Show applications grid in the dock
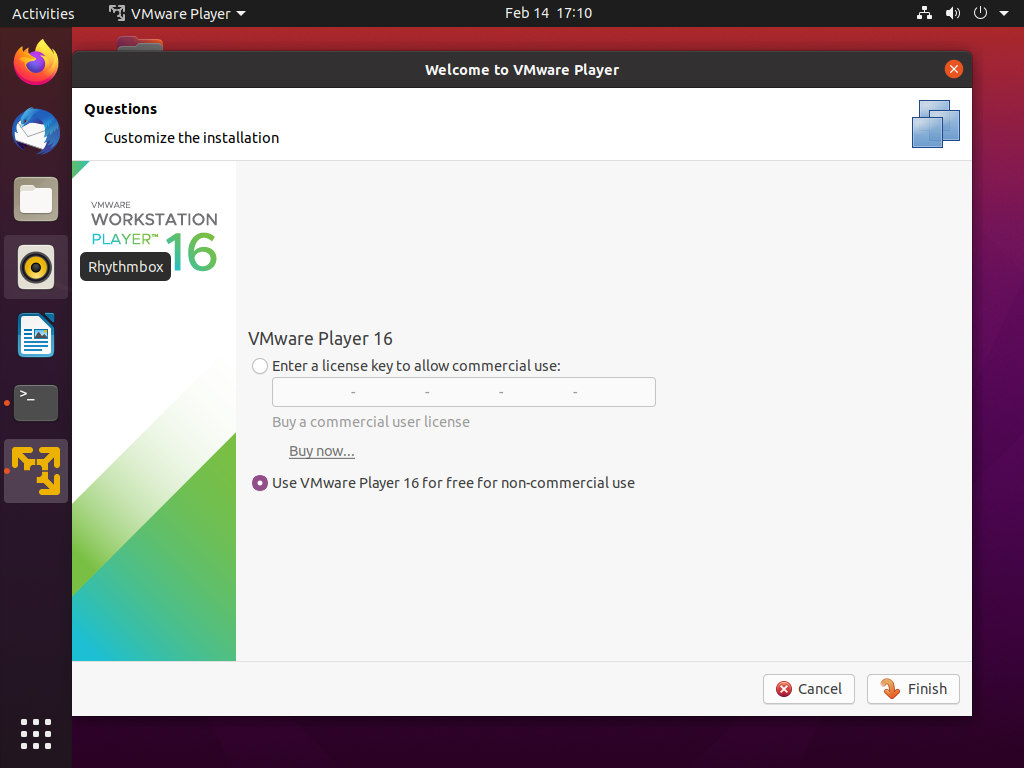 click(36, 734)
